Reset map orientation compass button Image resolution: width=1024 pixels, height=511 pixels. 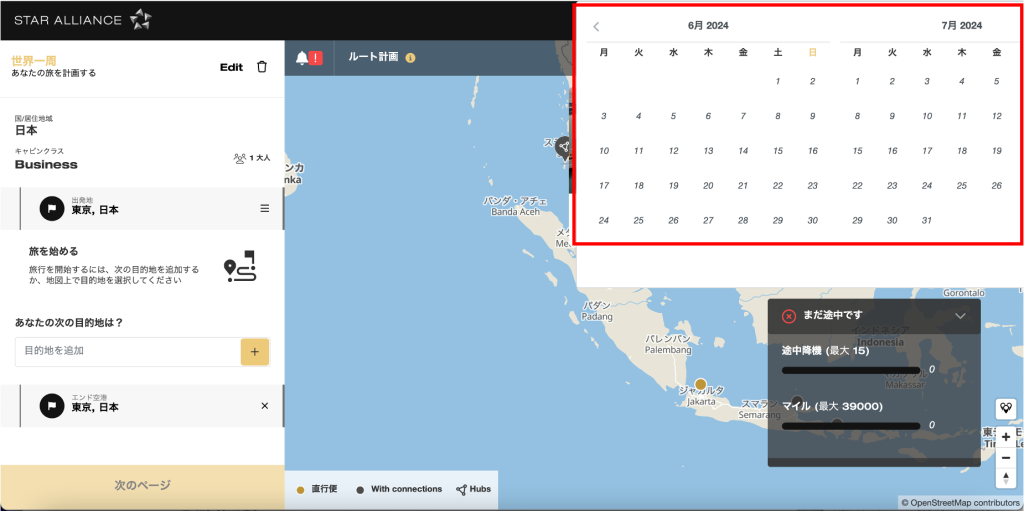[x=1006, y=478]
